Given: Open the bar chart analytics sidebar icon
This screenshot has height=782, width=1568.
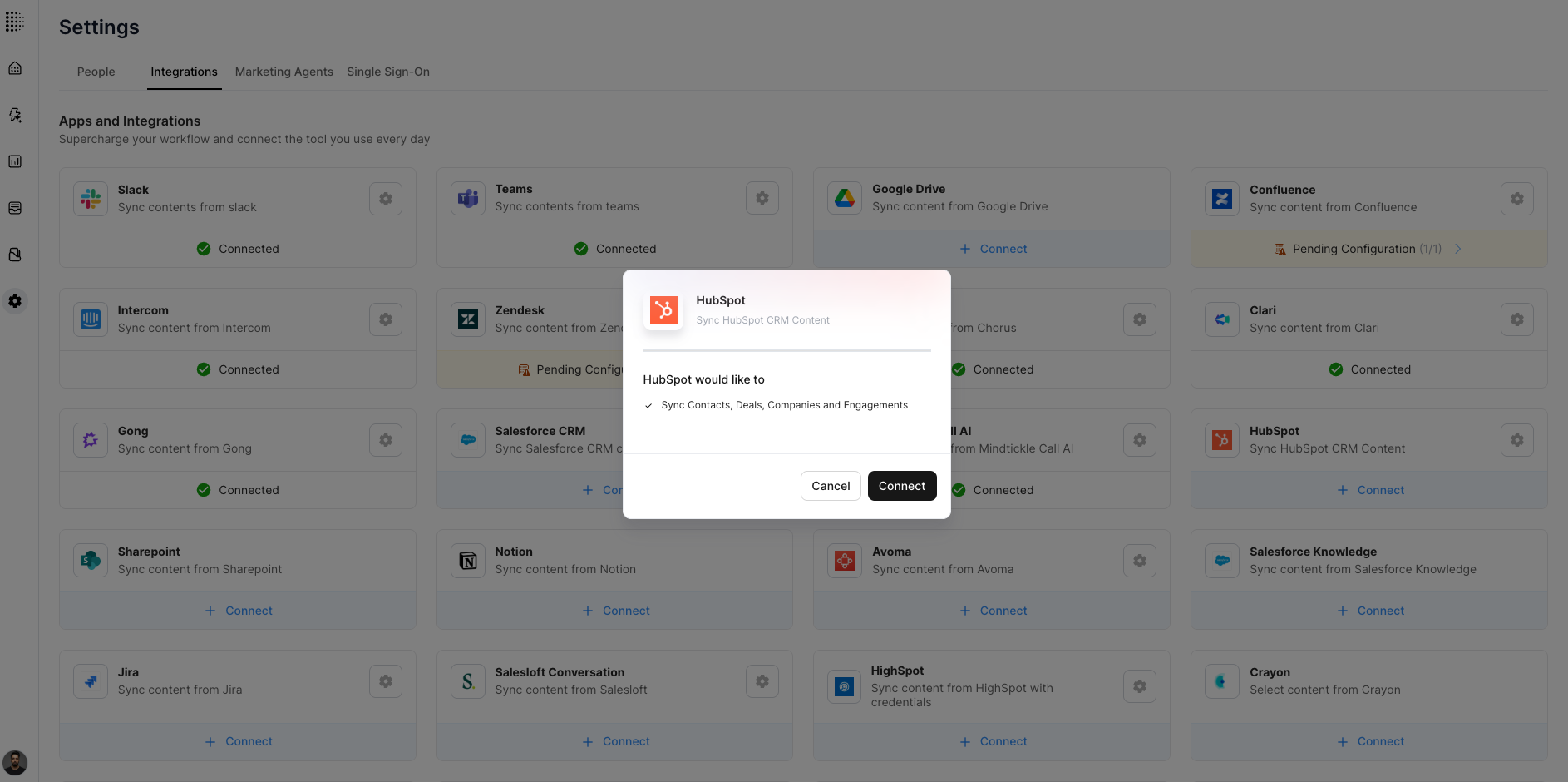Looking at the screenshot, I should click(15, 161).
